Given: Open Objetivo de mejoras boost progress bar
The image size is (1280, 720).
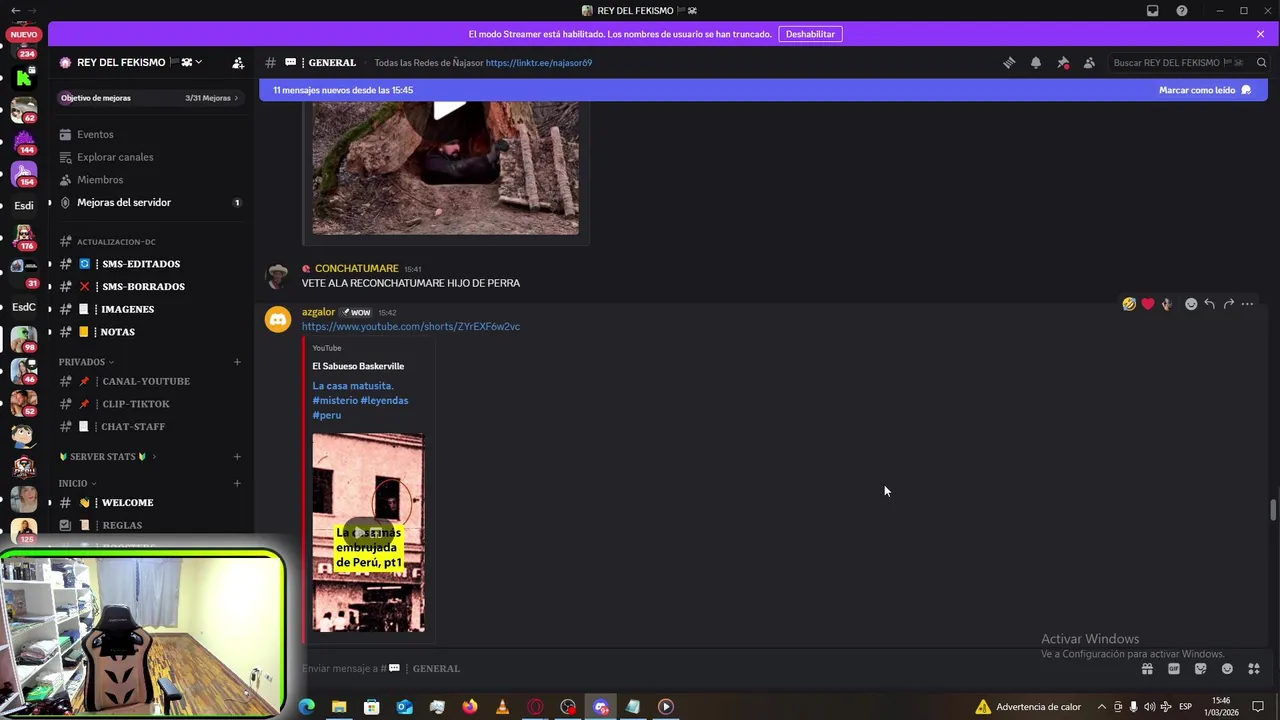Looking at the screenshot, I should 150,98.
